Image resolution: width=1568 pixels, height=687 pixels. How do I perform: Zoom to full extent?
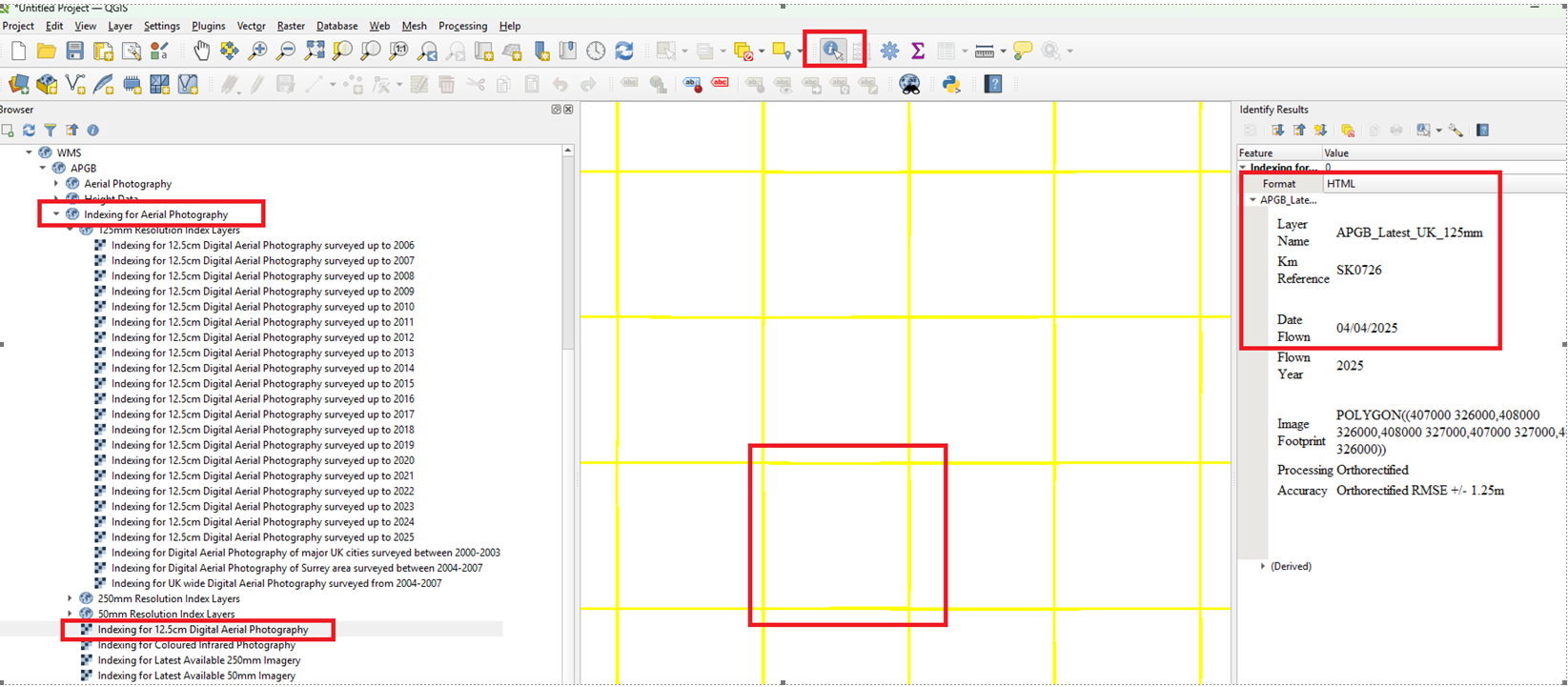tap(315, 51)
